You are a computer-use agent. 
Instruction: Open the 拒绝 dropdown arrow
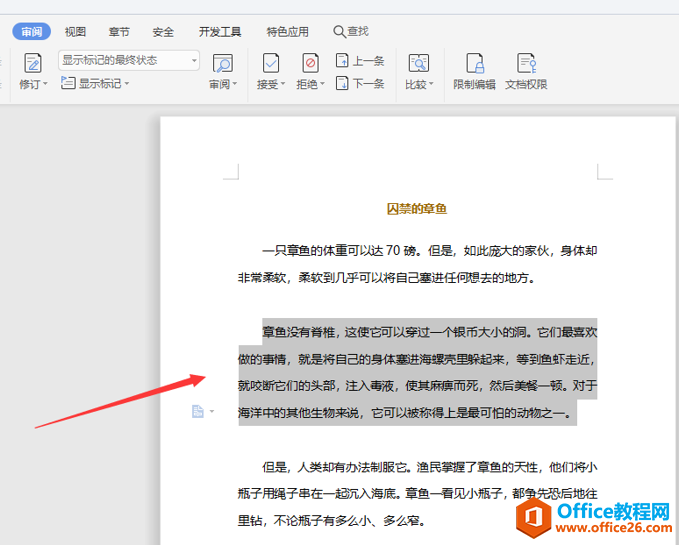coord(322,84)
